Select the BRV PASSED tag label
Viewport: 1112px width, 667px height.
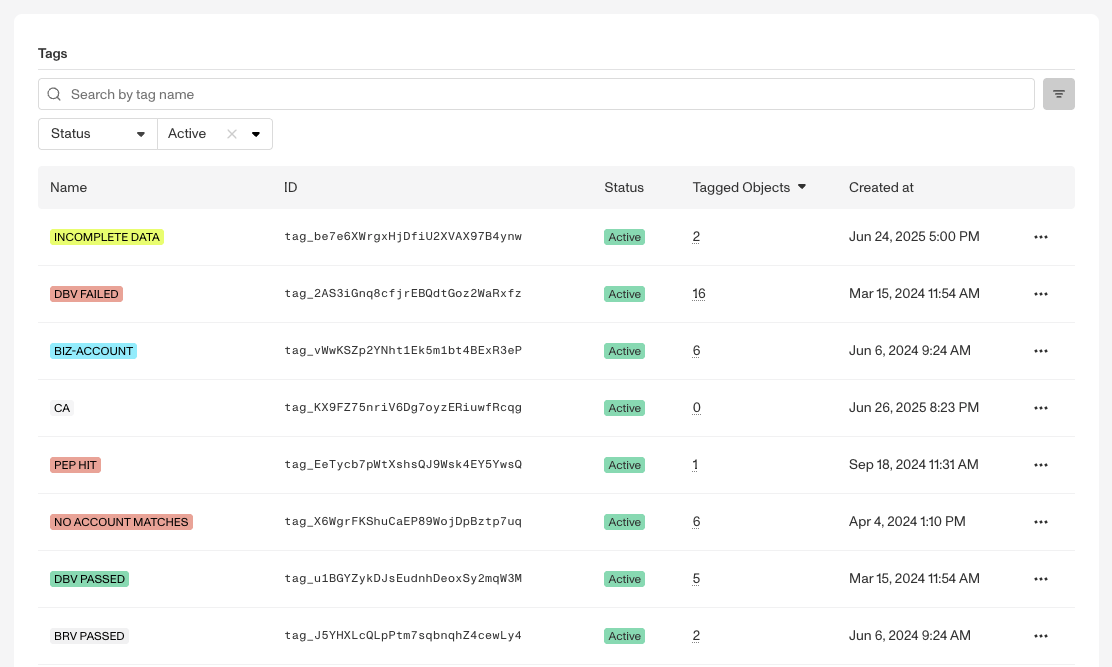coord(89,637)
